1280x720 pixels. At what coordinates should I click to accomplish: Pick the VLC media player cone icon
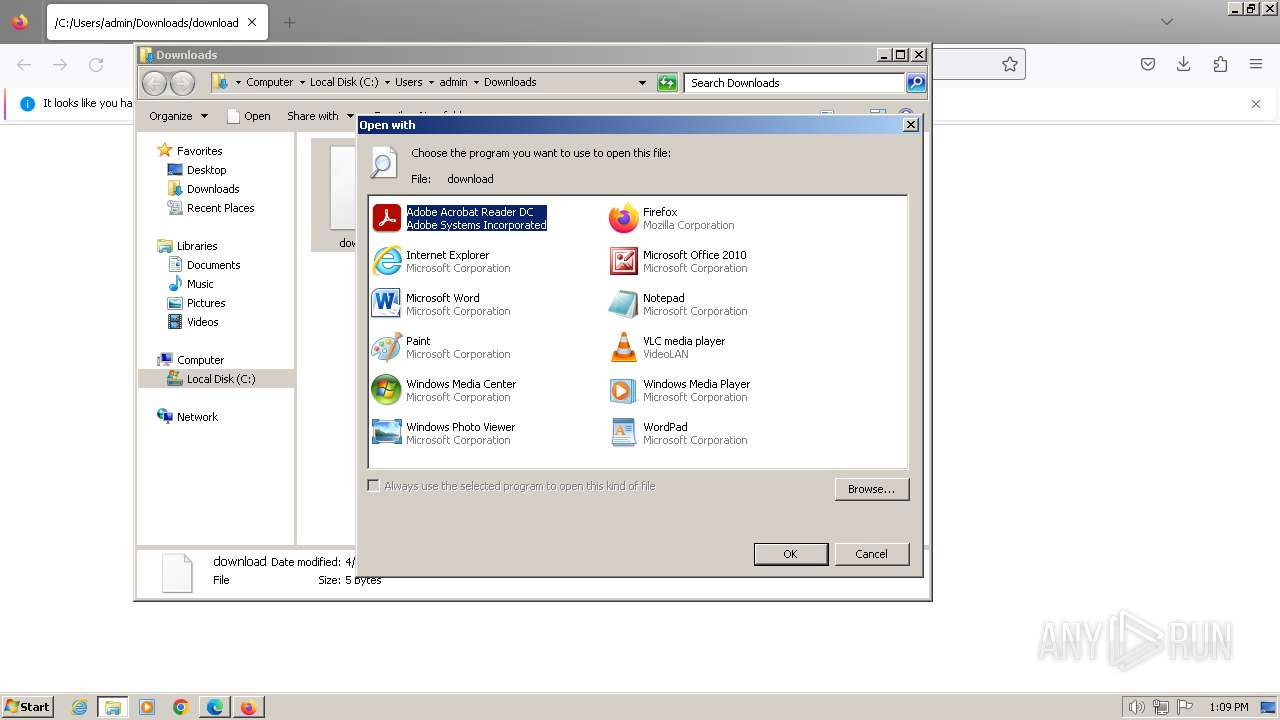coord(623,347)
